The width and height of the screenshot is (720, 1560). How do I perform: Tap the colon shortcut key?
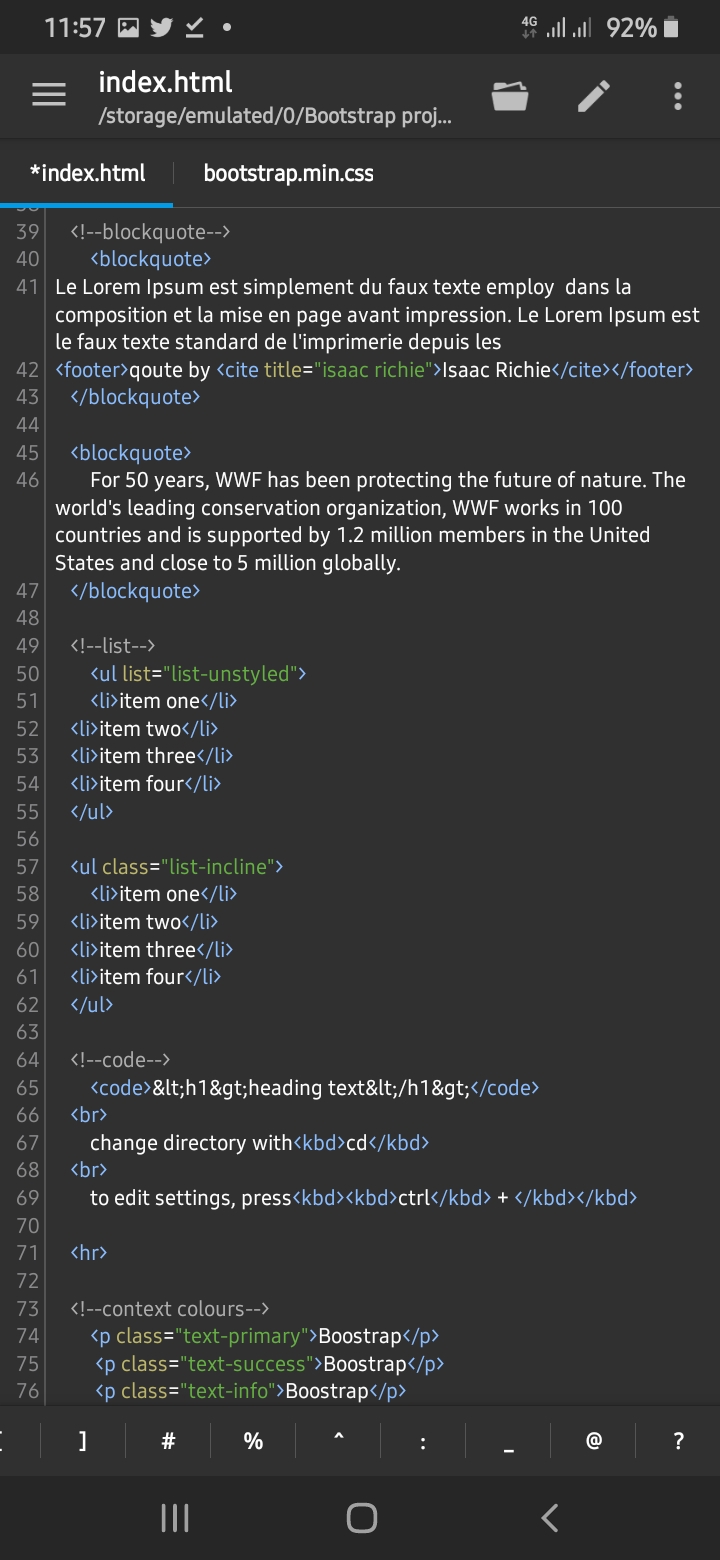point(423,1441)
